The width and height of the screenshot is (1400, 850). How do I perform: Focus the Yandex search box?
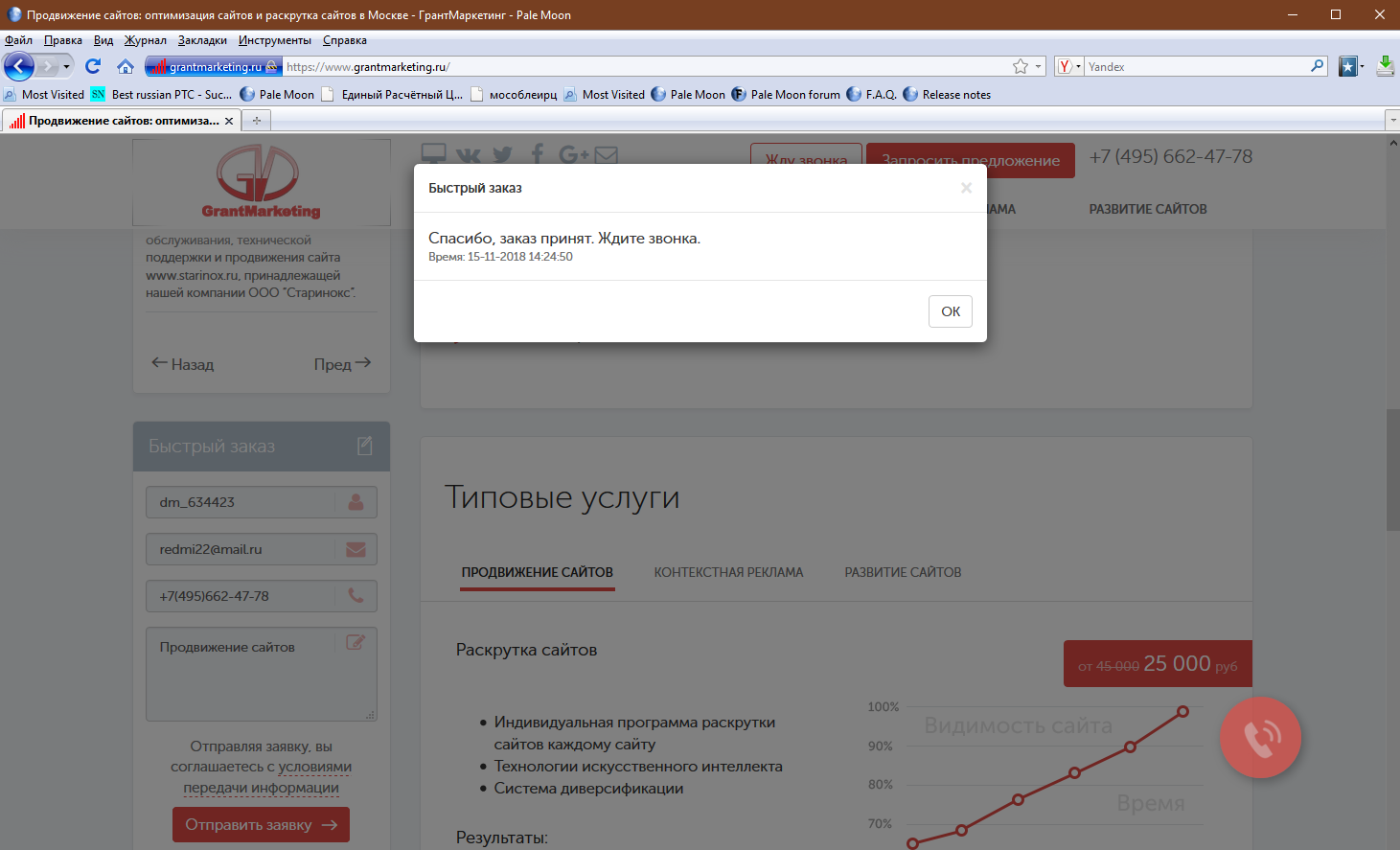click(x=1197, y=66)
